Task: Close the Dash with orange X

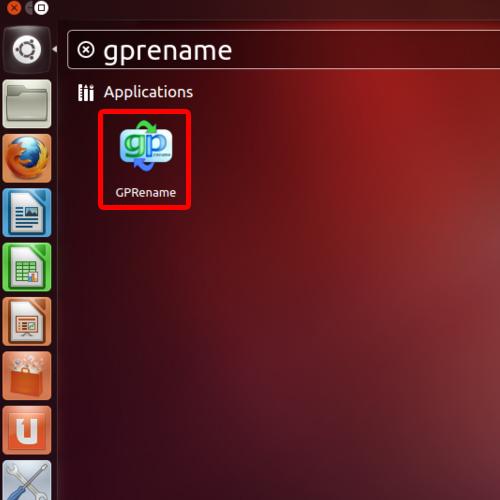Action: 14,8
